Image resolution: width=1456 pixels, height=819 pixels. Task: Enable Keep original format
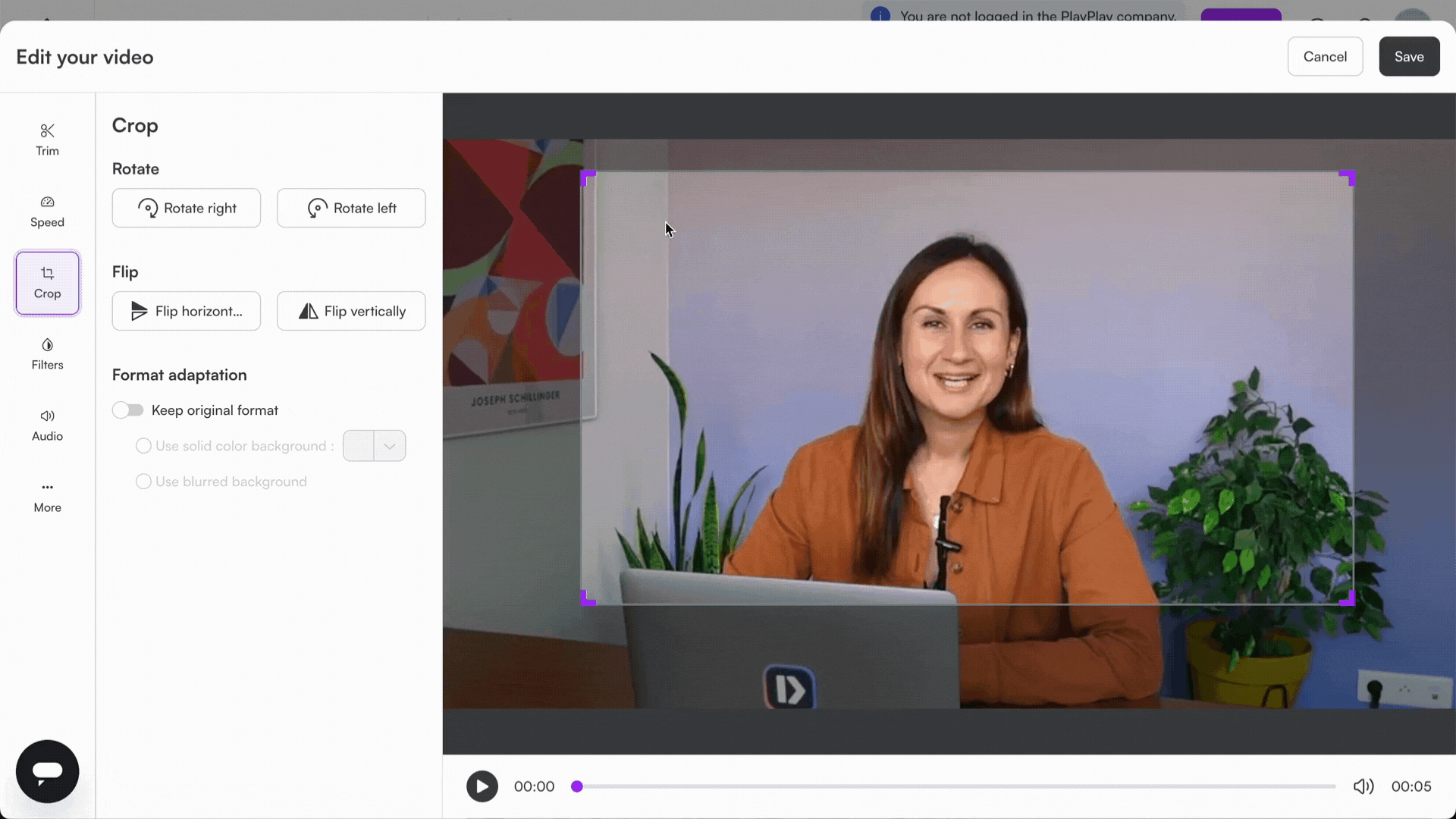coord(127,409)
